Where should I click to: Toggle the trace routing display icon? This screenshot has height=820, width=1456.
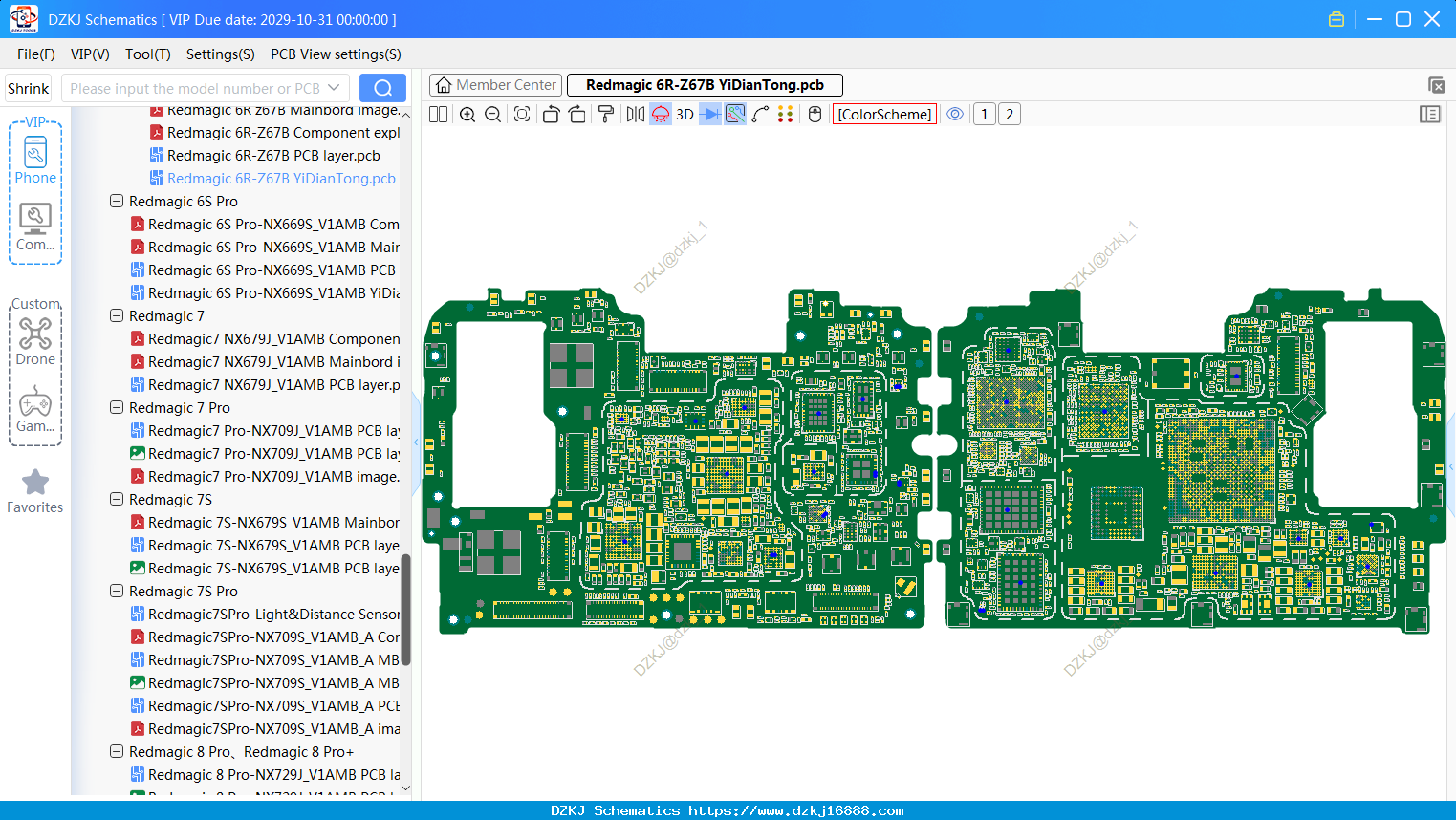pyautogui.click(x=735, y=115)
